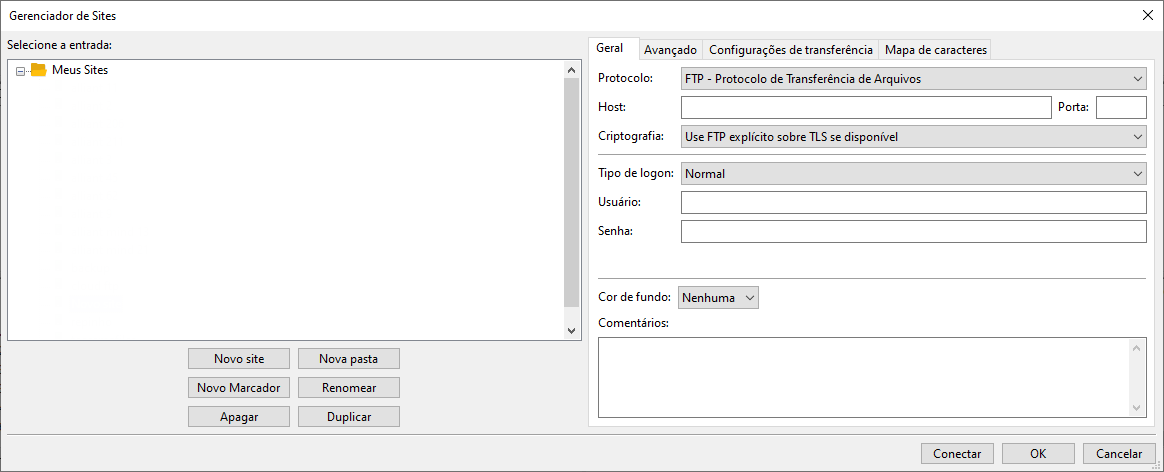Switch to the Geral tab
The width and height of the screenshot is (1164, 472).
pos(612,49)
